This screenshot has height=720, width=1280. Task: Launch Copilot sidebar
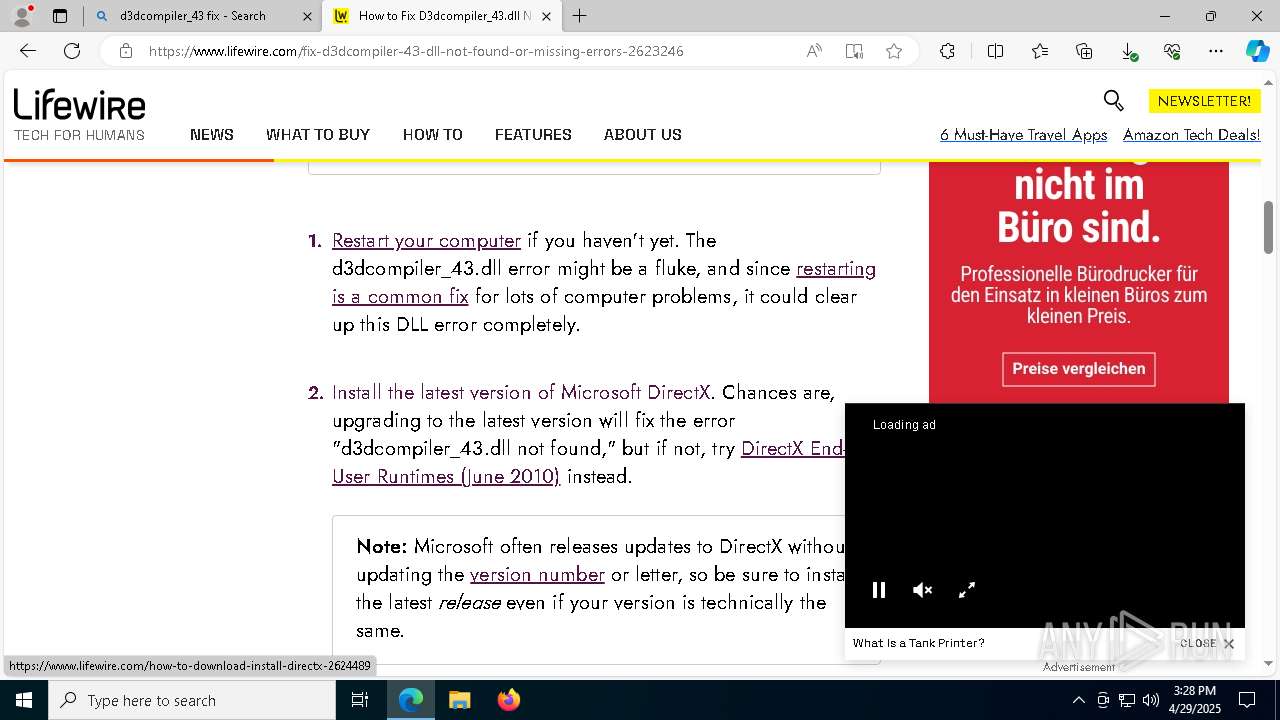pyautogui.click(x=1257, y=51)
